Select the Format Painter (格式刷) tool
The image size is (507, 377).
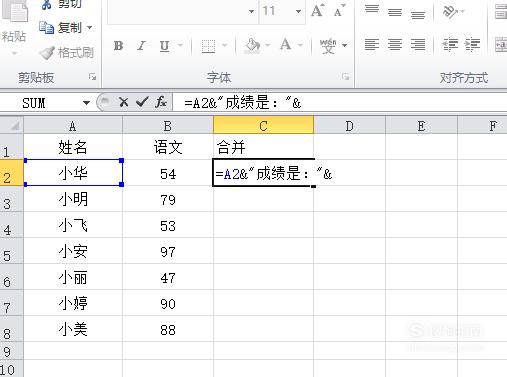(x=67, y=53)
